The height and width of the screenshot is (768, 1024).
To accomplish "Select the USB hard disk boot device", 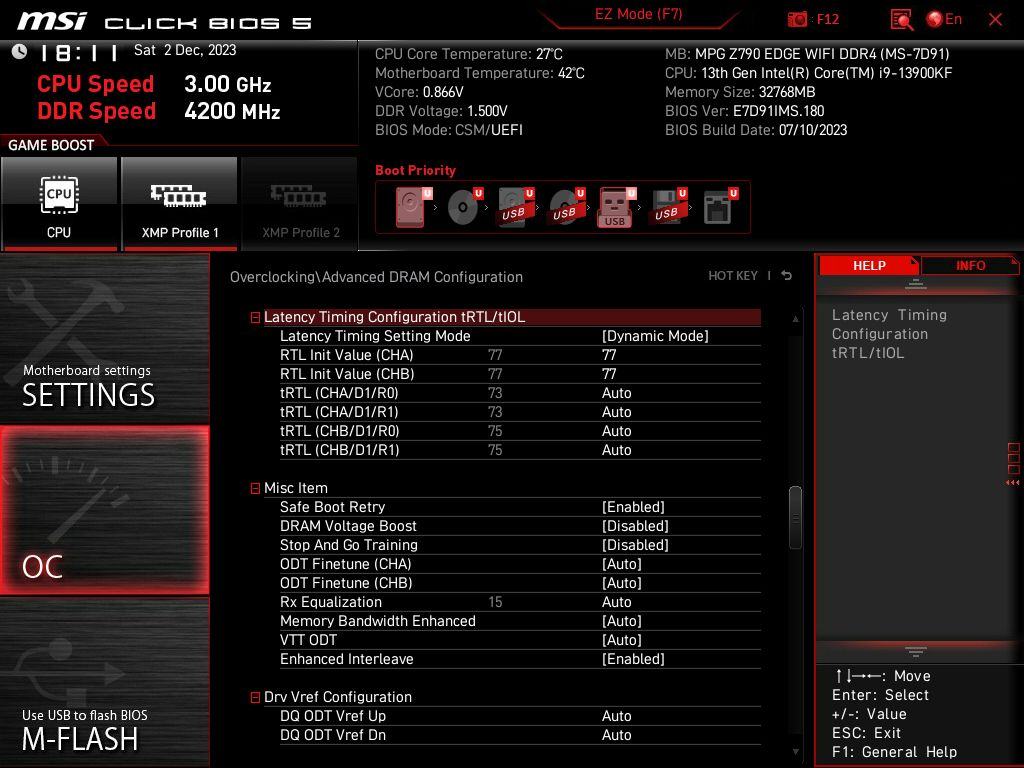I will click(x=515, y=207).
